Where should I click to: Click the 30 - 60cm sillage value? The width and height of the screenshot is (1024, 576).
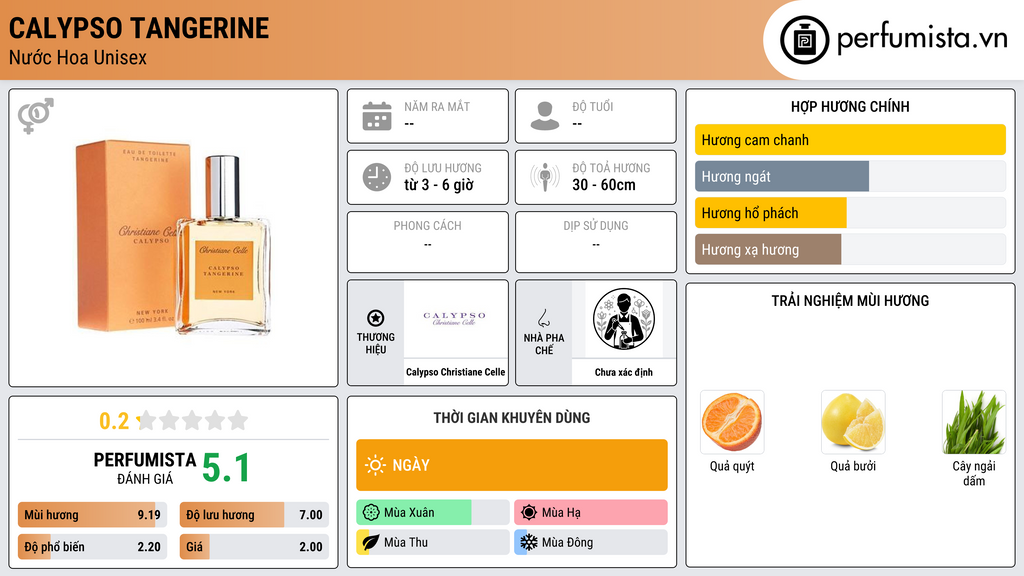(603, 185)
